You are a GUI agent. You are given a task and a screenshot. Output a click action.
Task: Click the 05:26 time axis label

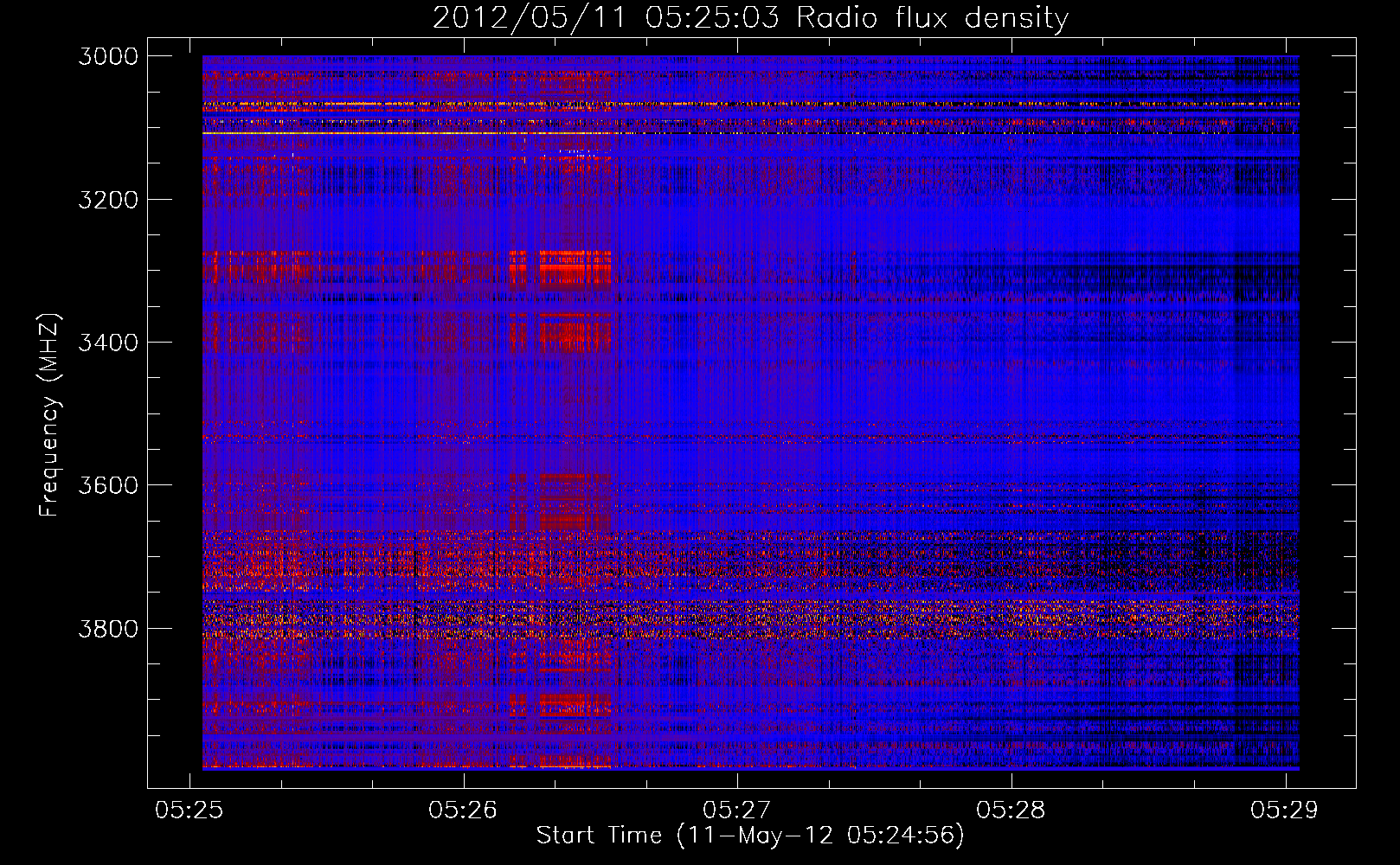point(463,810)
